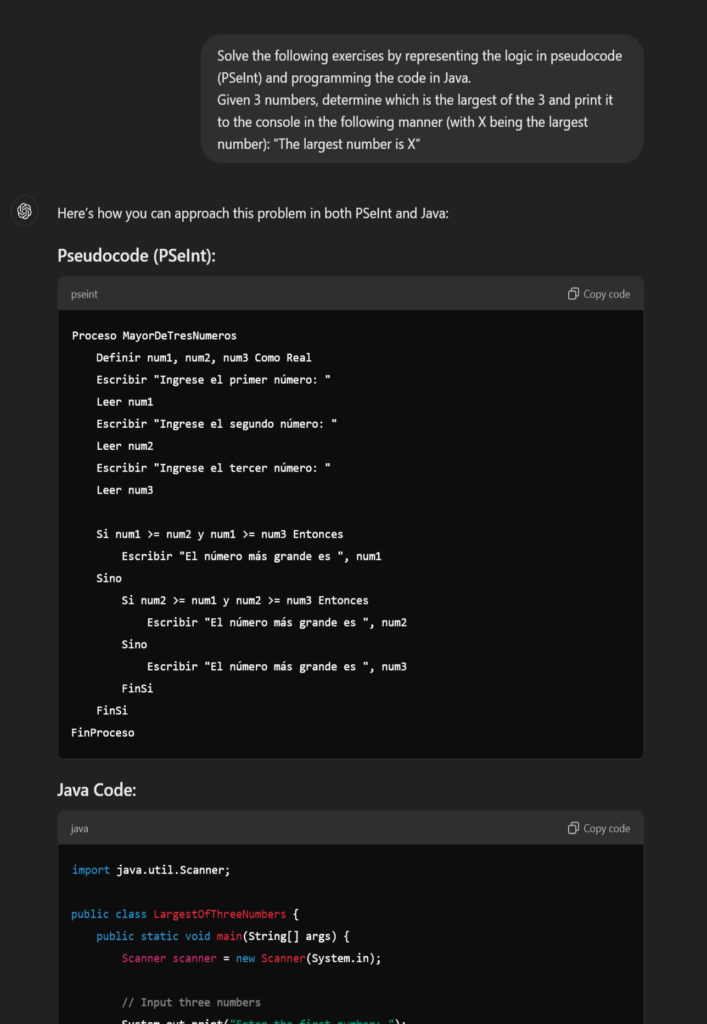Click the copy icon in the java code block
The width and height of the screenshot is (707, 1024).
click(573, 828)
